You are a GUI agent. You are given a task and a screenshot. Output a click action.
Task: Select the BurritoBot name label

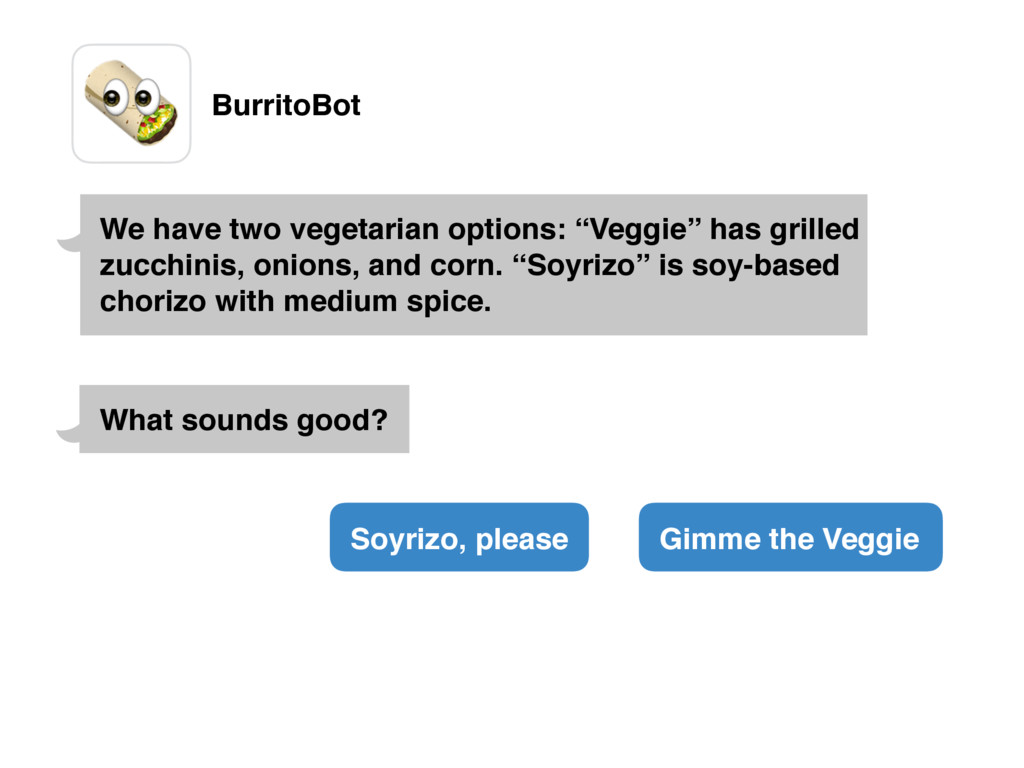point(286,105)
